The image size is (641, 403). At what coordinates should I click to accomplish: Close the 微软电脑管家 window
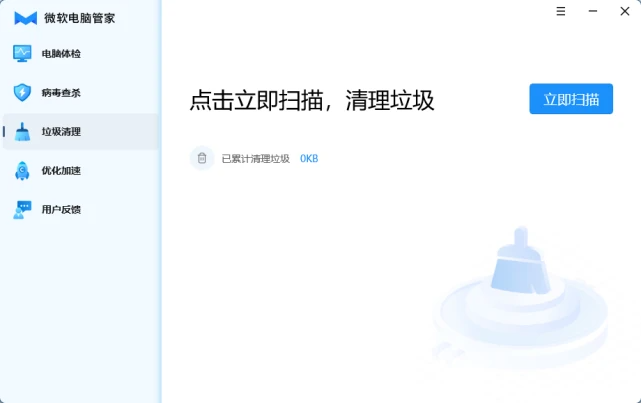coord(625,11)
